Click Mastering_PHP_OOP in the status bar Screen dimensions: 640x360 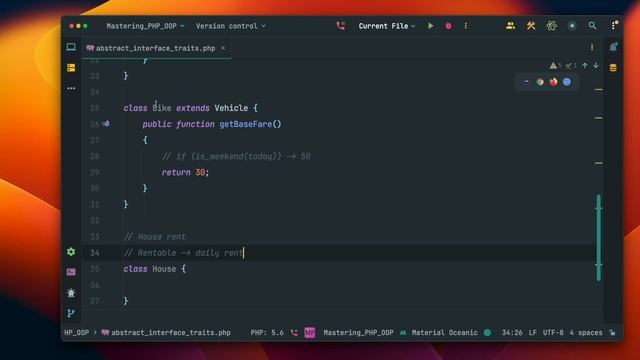click(x=358, y=333)
